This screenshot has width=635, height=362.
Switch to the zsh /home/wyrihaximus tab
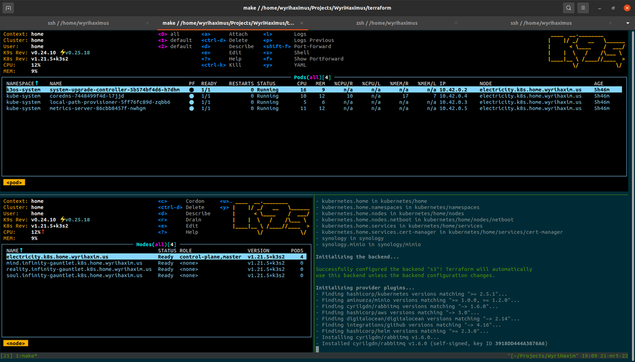(x=387, y=23)
